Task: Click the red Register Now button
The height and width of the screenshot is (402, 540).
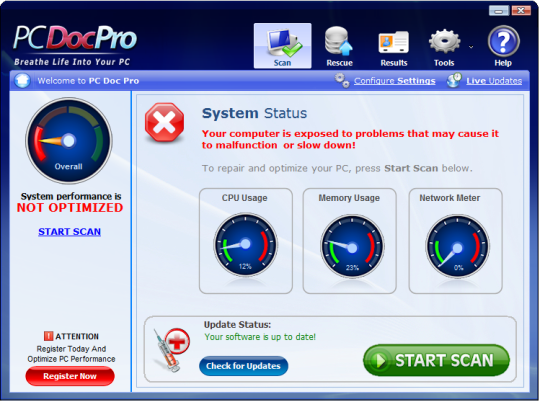Action: click(70, 376)
